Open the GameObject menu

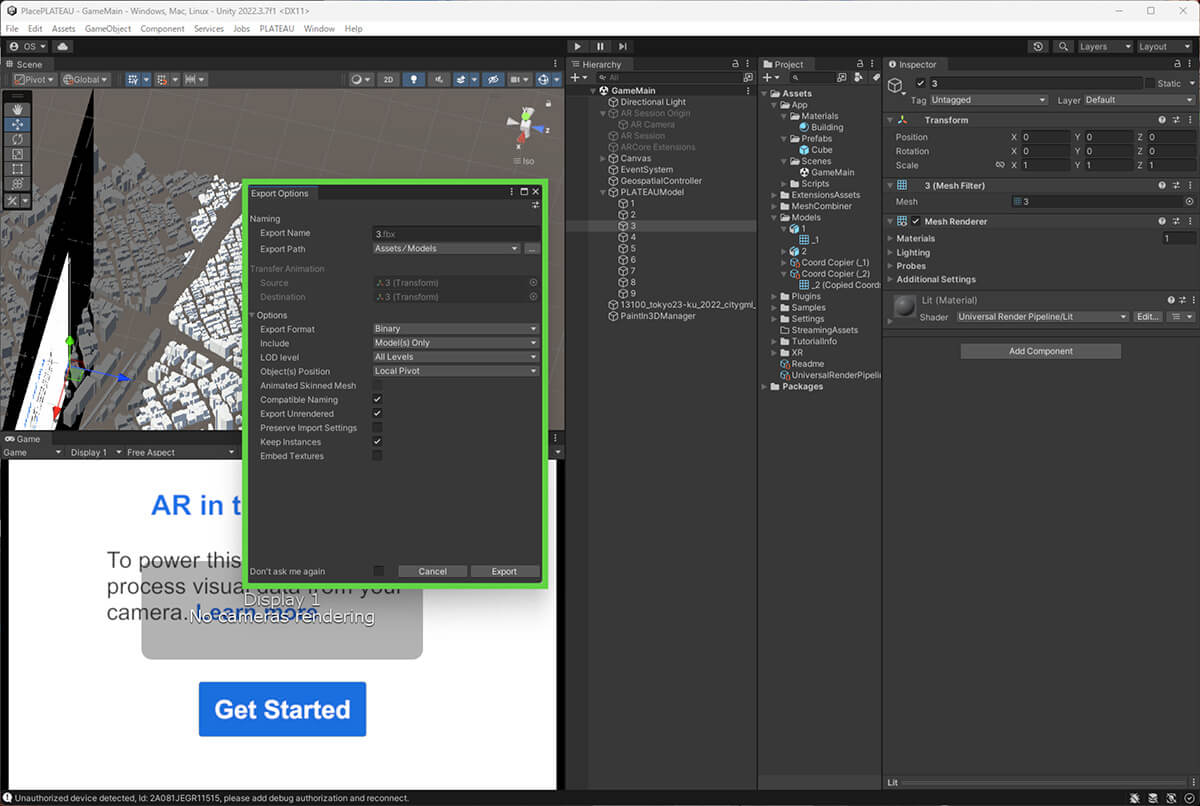(108, 29)
